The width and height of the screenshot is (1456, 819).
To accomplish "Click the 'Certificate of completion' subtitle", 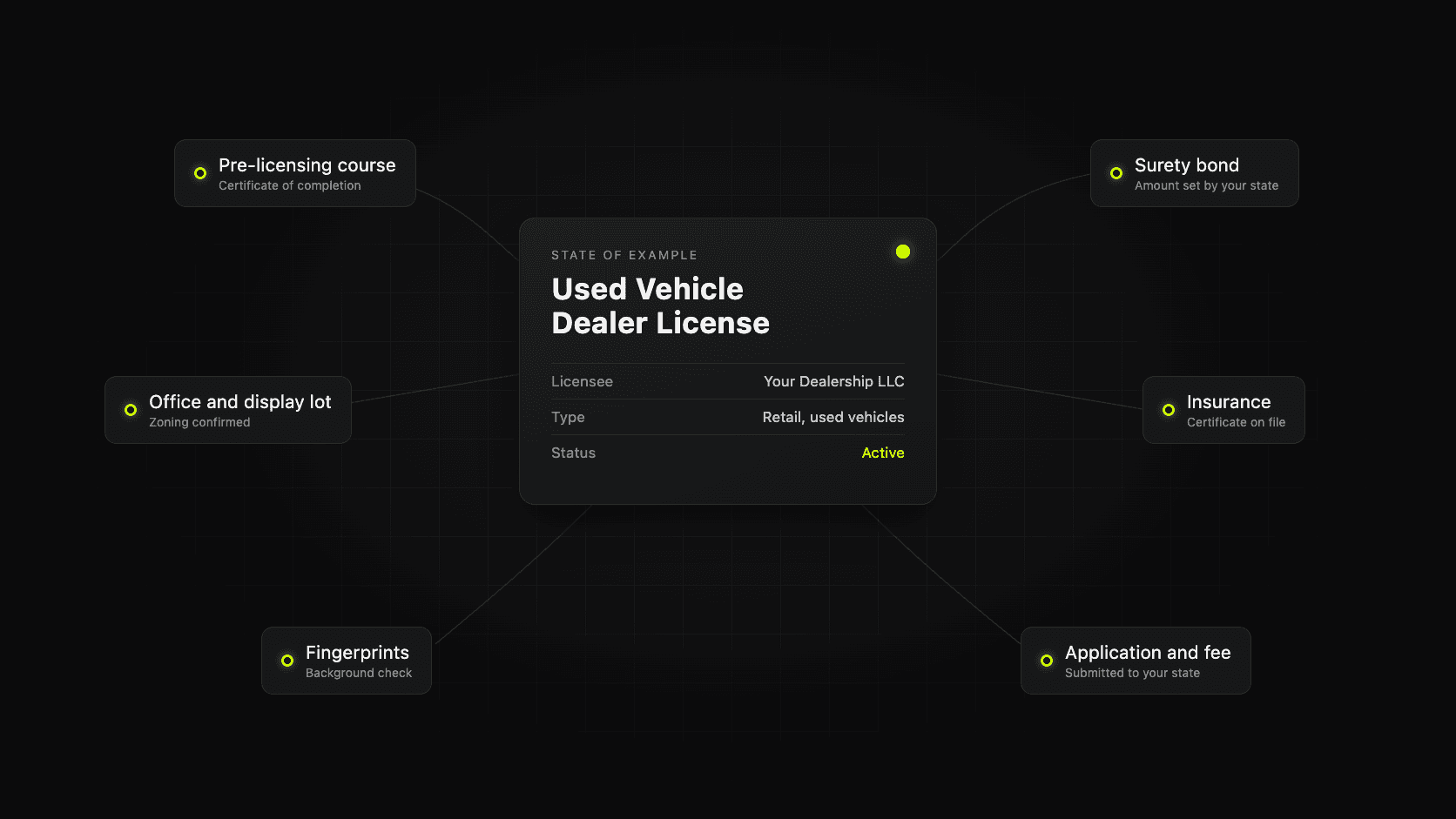I will 289,185.
